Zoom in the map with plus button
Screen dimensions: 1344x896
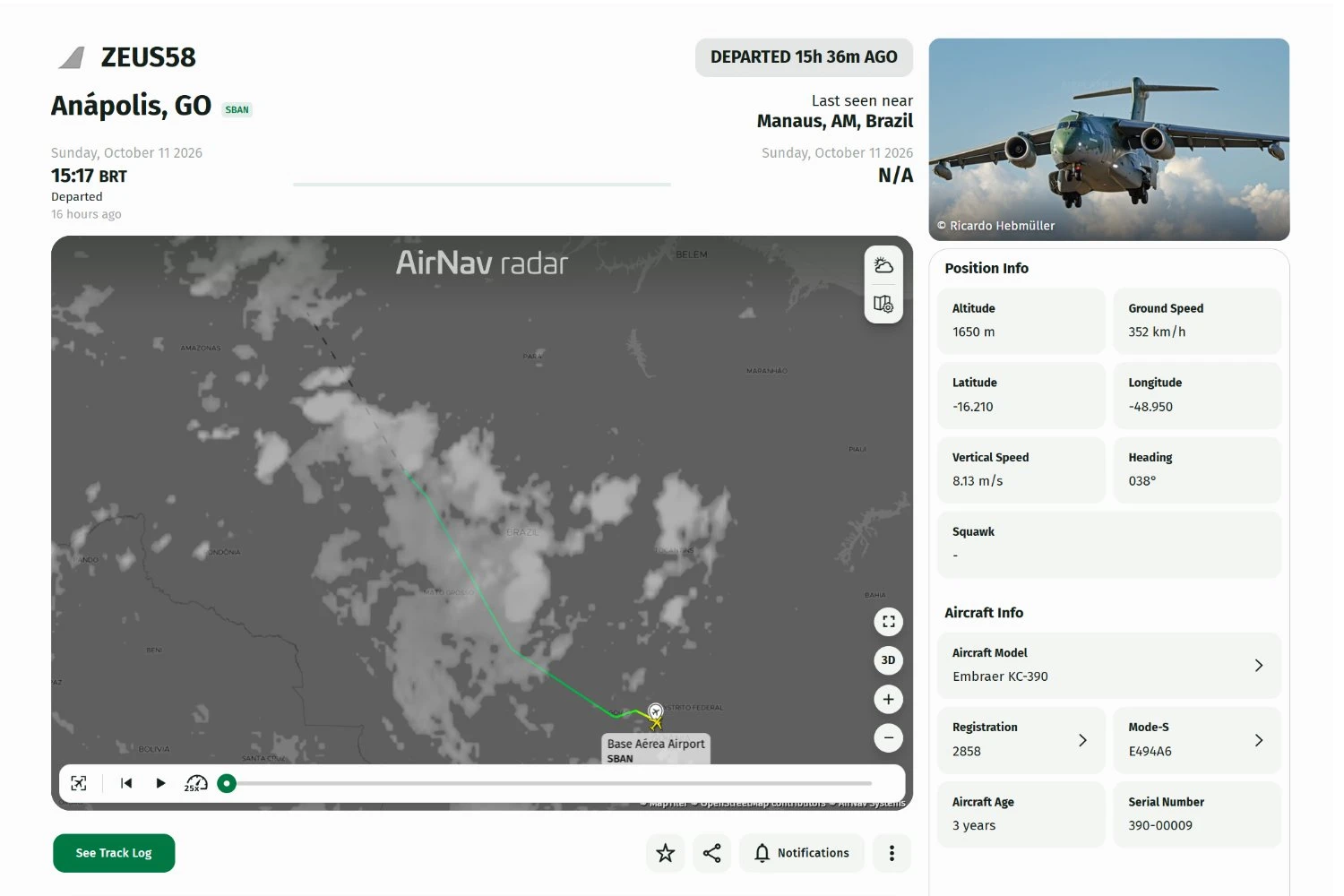point(888,699)
